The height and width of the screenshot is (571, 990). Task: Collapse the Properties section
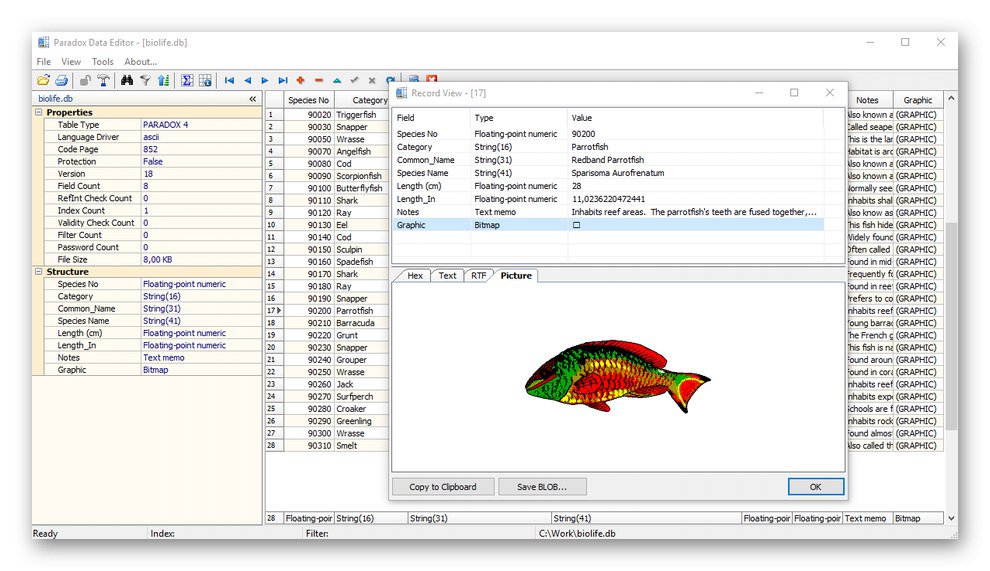coord(39,113)
